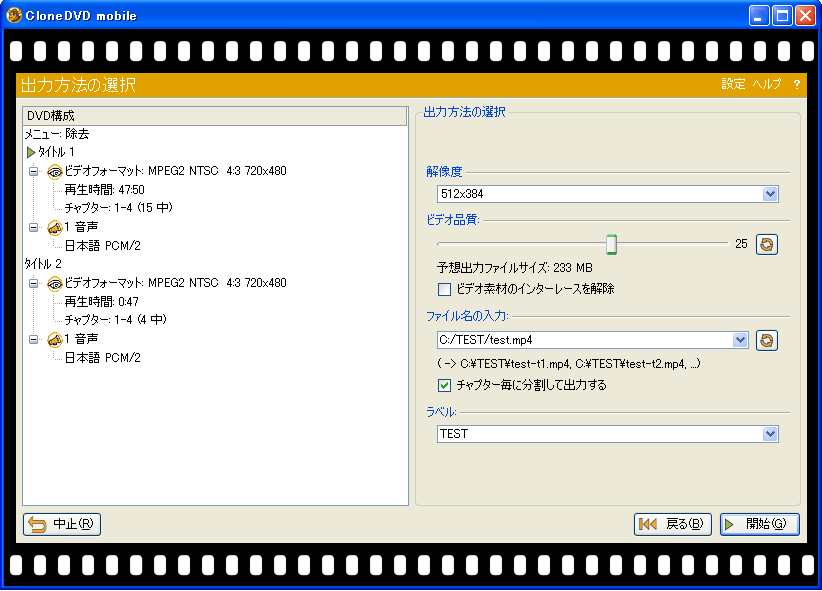
Task: Click the DVD構成 column header
Action: [x=215, y=116]
